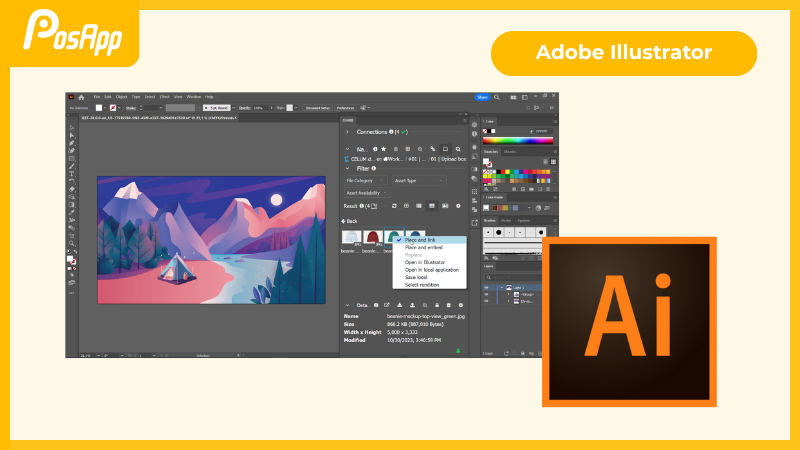Viewport: 800px width, 450px height.
Task: Switch Swatches panel to list view
Action: click(x=545, y=162)
